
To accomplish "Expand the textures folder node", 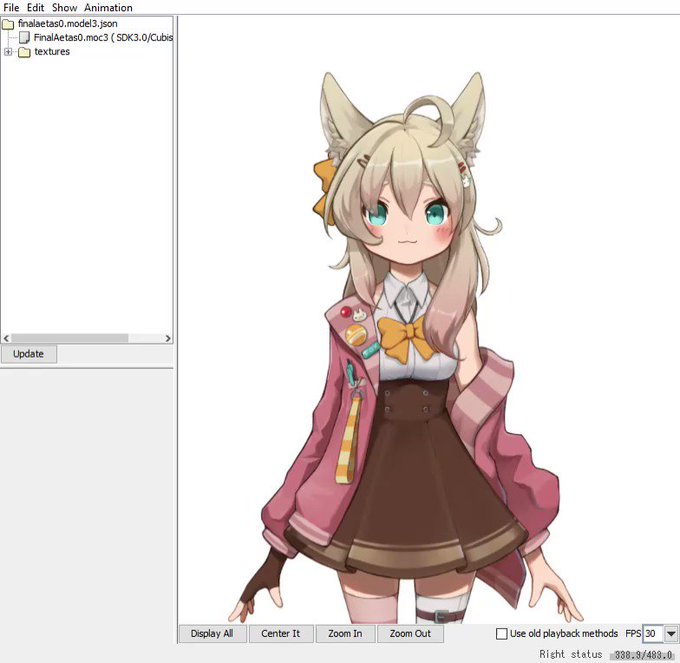I will click(8, 52).
